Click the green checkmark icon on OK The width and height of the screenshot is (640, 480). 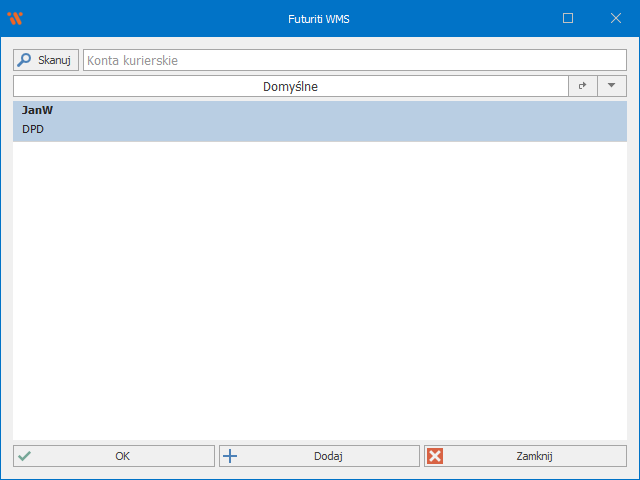tap(25, 456)
